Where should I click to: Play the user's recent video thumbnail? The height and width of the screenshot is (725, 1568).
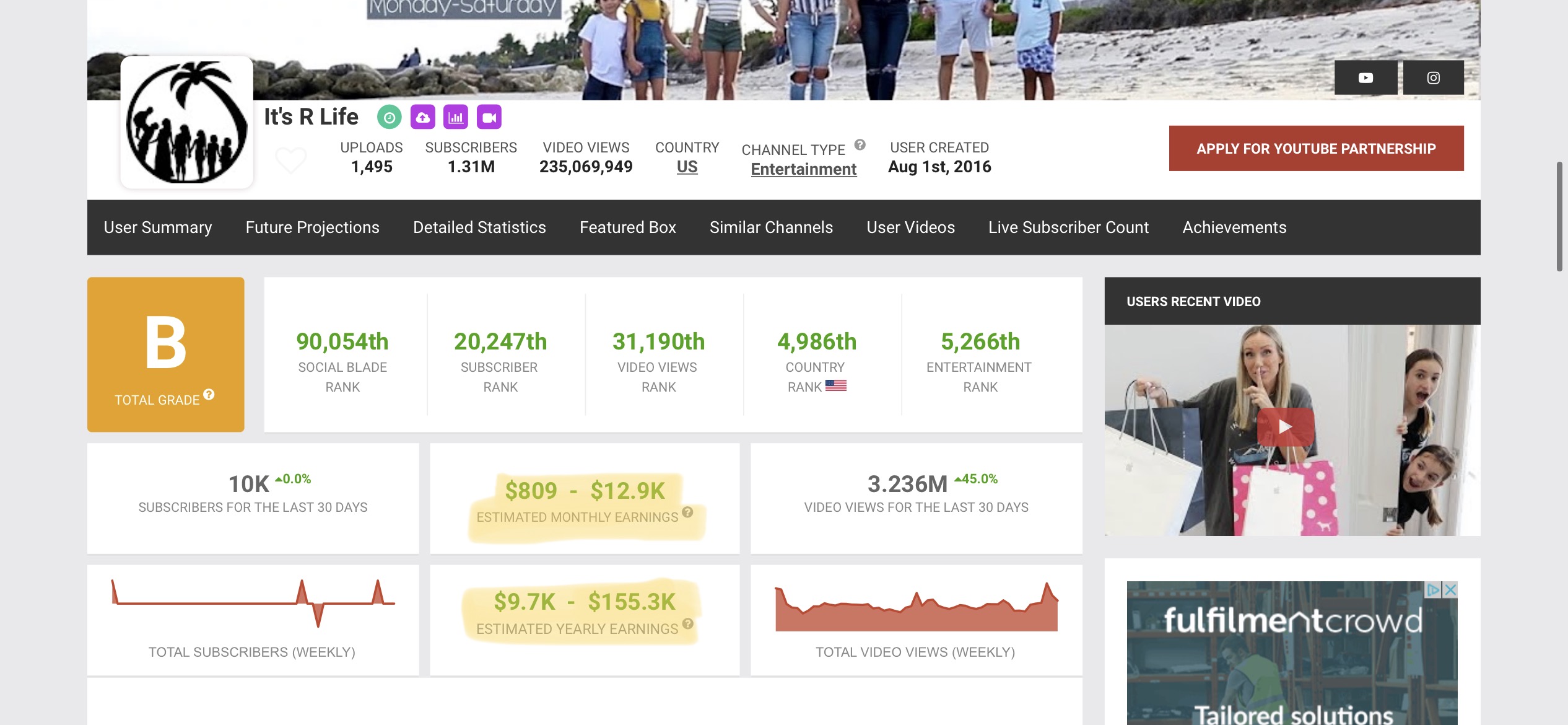[x=1286, y=427]
